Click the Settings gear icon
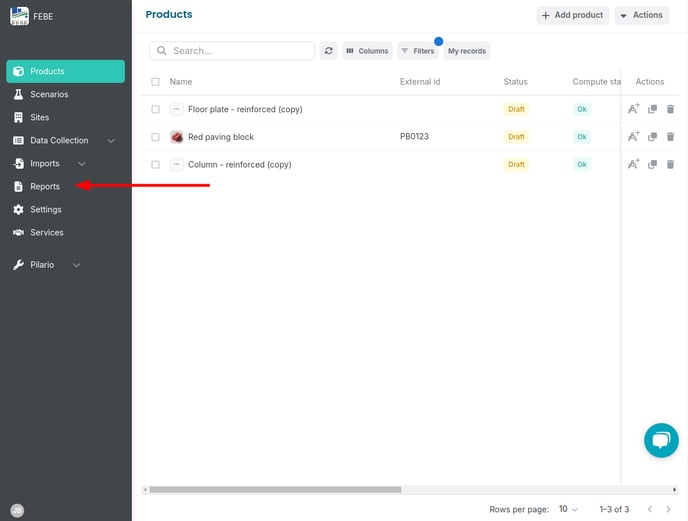Screen dimensions: 688x521 pos(18,209)
